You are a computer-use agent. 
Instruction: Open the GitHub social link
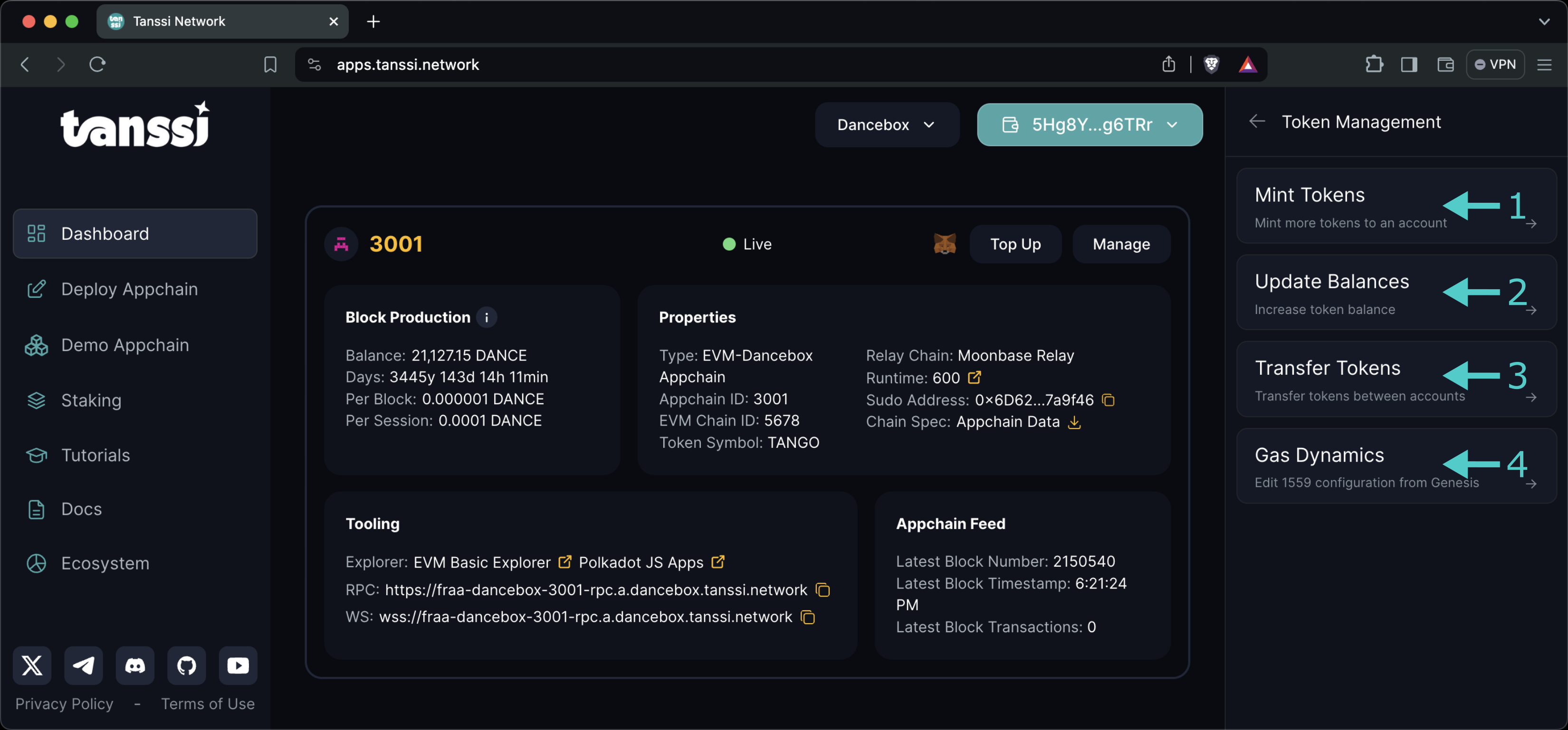[x=186, y=665]
